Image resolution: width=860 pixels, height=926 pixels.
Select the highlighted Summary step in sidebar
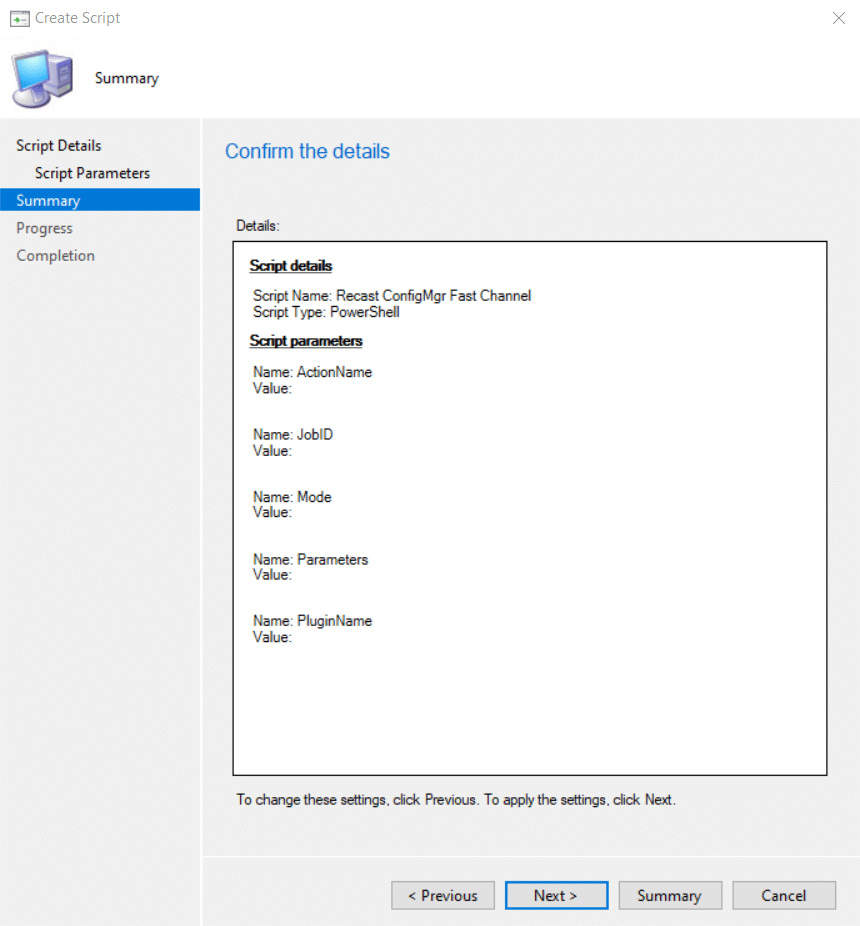click(48, 201)
